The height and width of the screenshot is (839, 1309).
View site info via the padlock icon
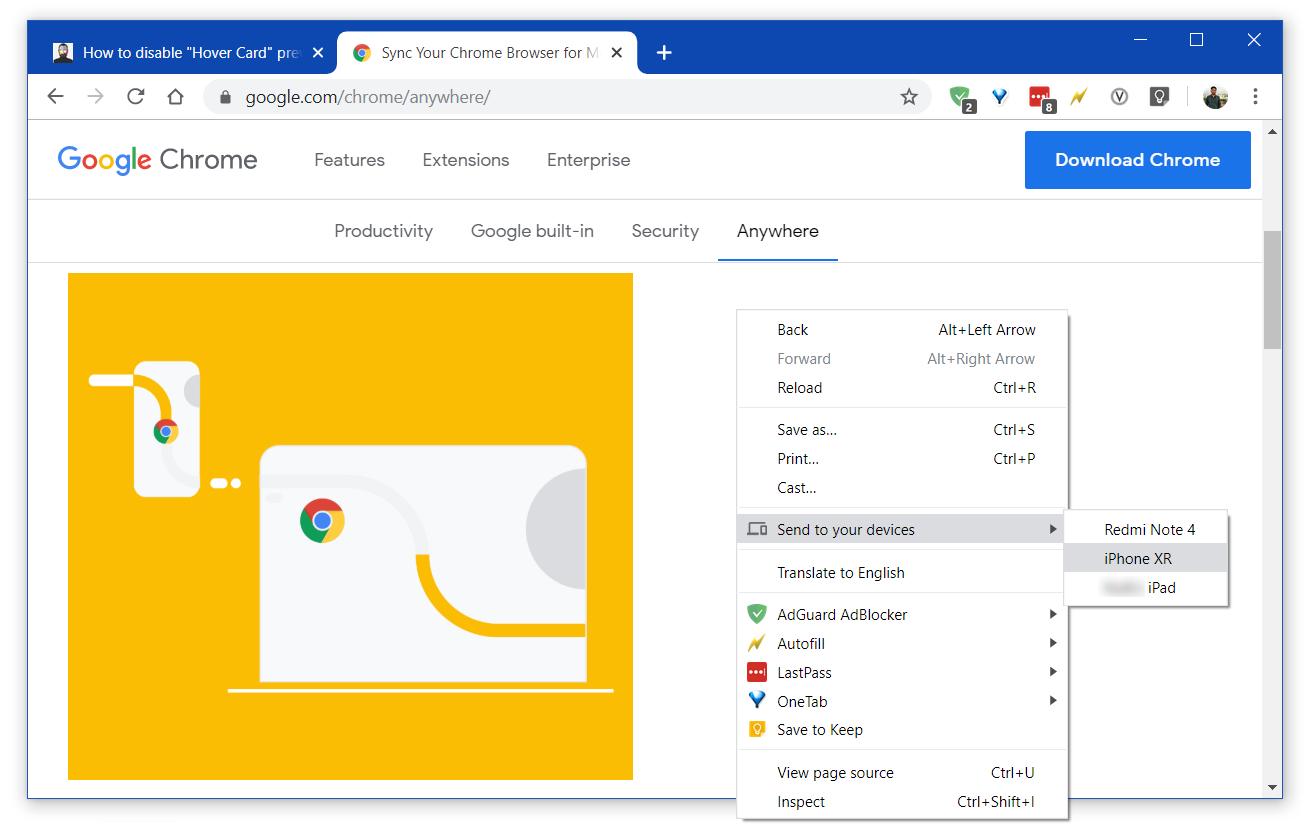click(225, 97)
